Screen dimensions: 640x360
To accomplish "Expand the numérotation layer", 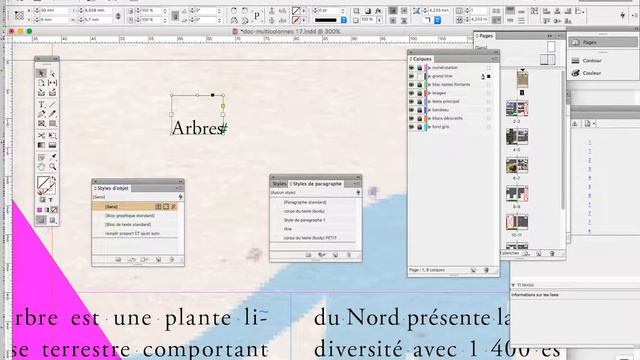I will pos(429,68).
